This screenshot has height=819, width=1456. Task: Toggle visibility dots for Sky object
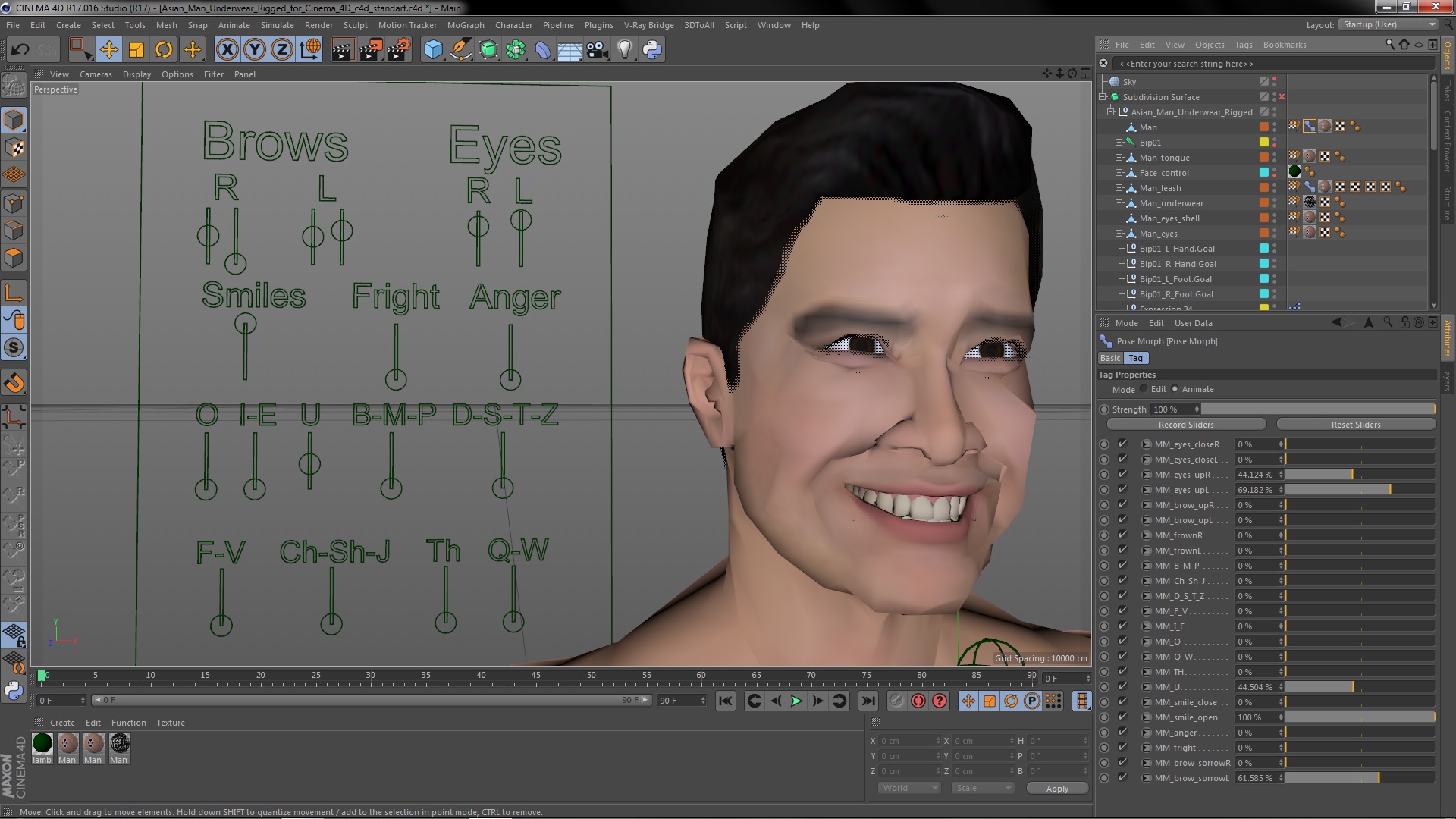tap(1275, 81)
